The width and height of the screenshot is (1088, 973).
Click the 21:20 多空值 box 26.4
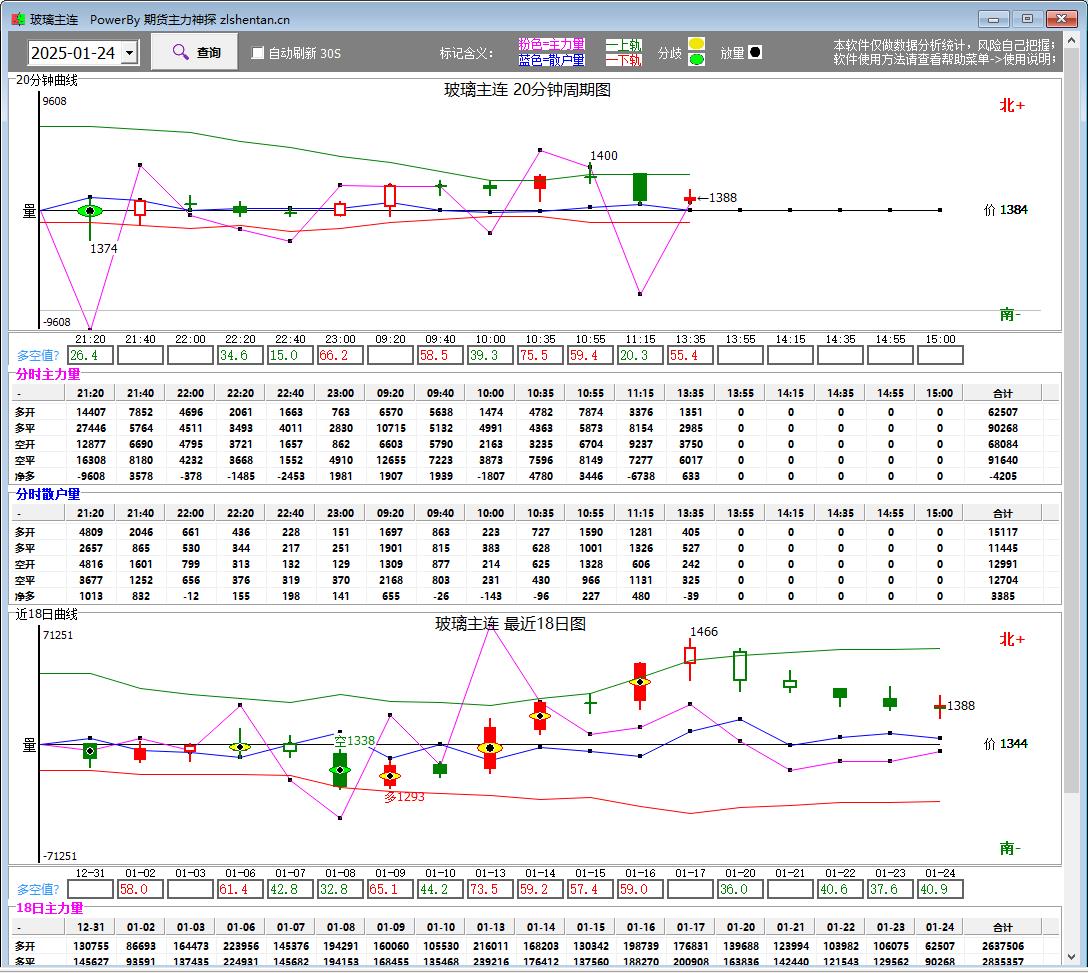coord(90,355)
